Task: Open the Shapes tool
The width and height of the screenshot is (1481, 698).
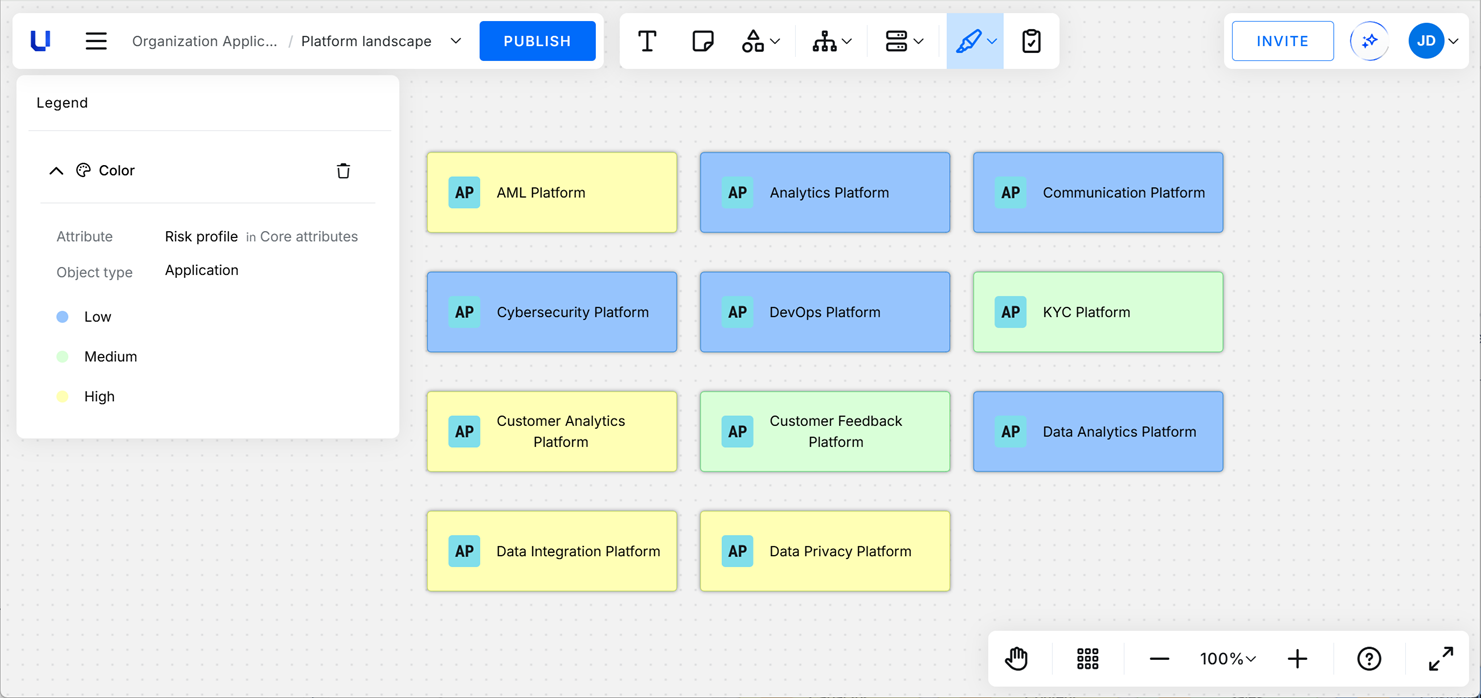Action: point(760,41)
